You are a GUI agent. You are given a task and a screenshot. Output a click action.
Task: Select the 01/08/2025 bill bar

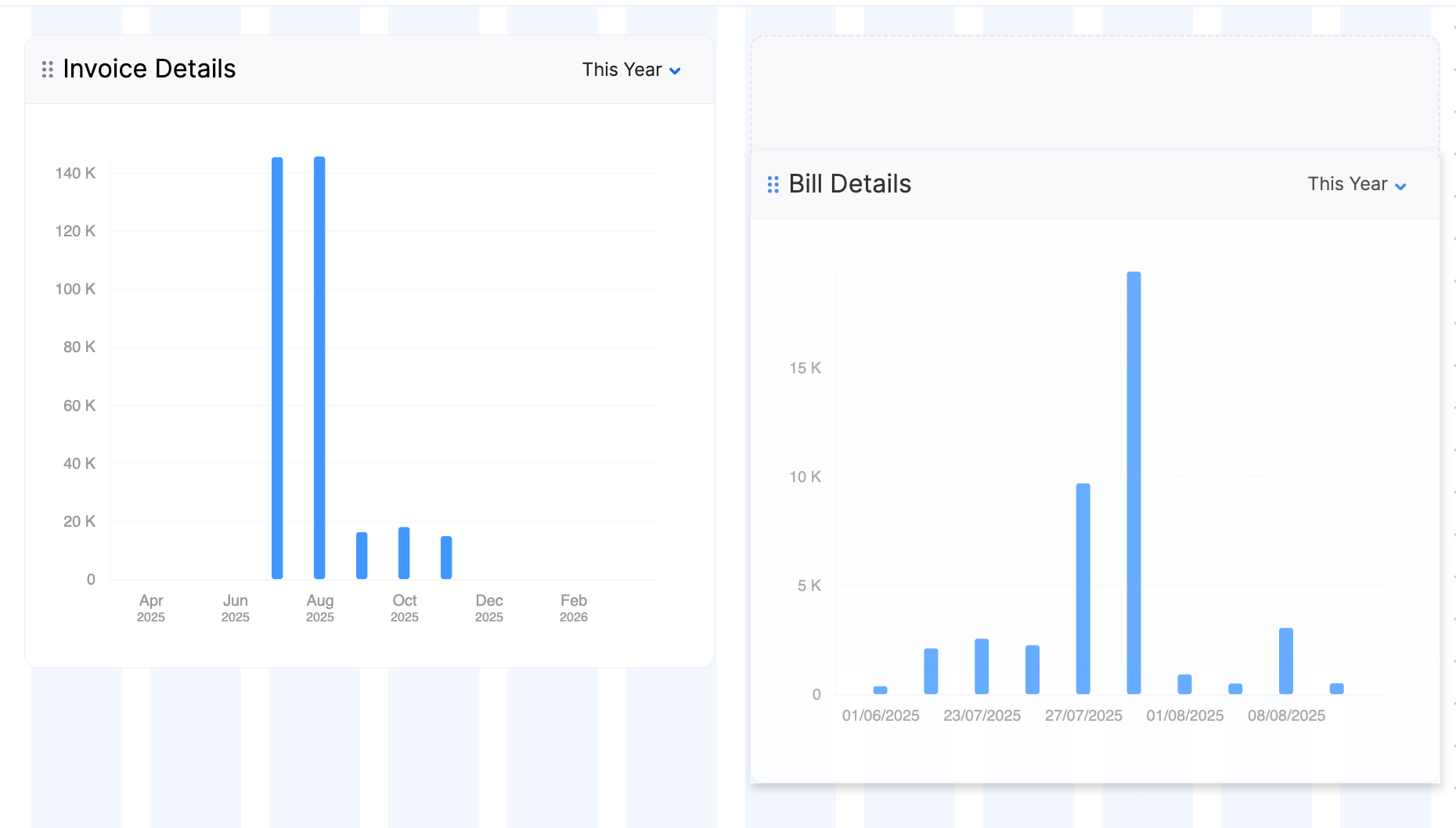point(1184,684)
